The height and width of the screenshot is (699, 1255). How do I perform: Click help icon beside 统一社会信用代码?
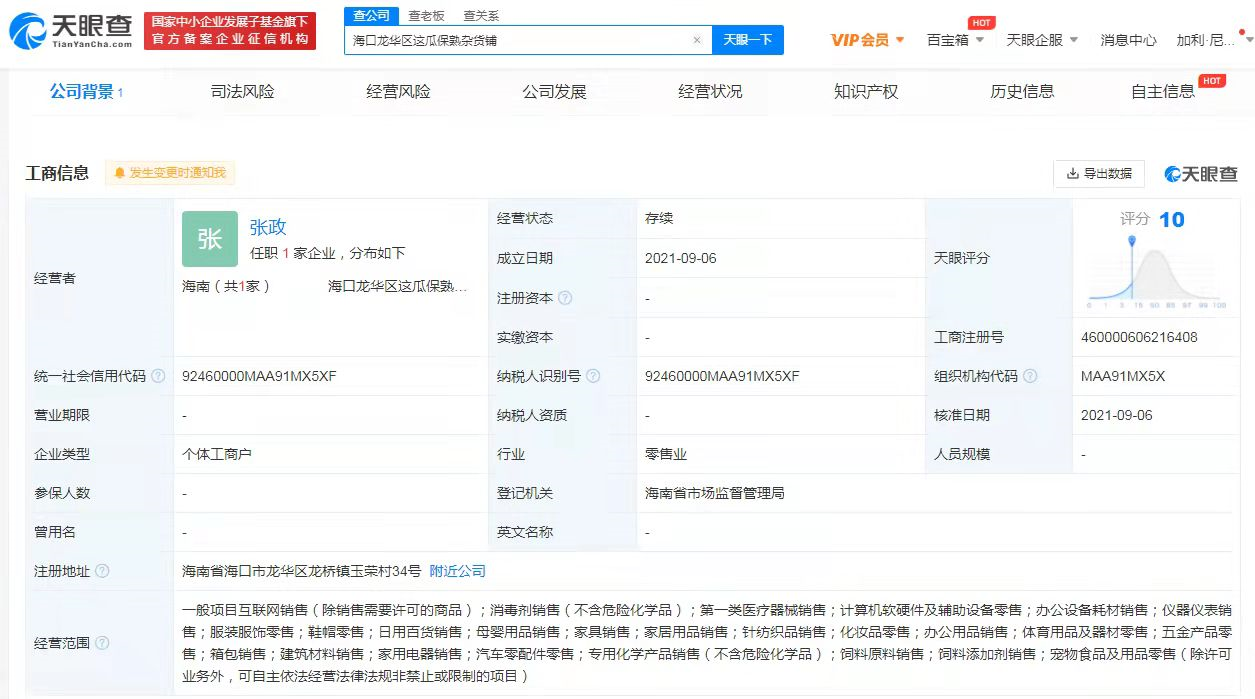pos(158,377)
